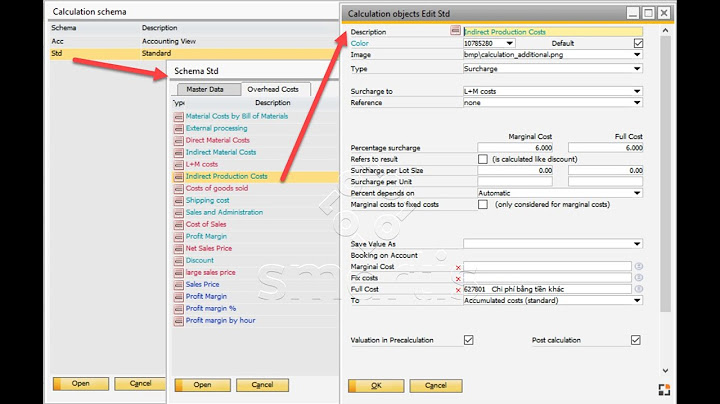
Task: Click the row icon for External processing
Action: pos(179,129)
